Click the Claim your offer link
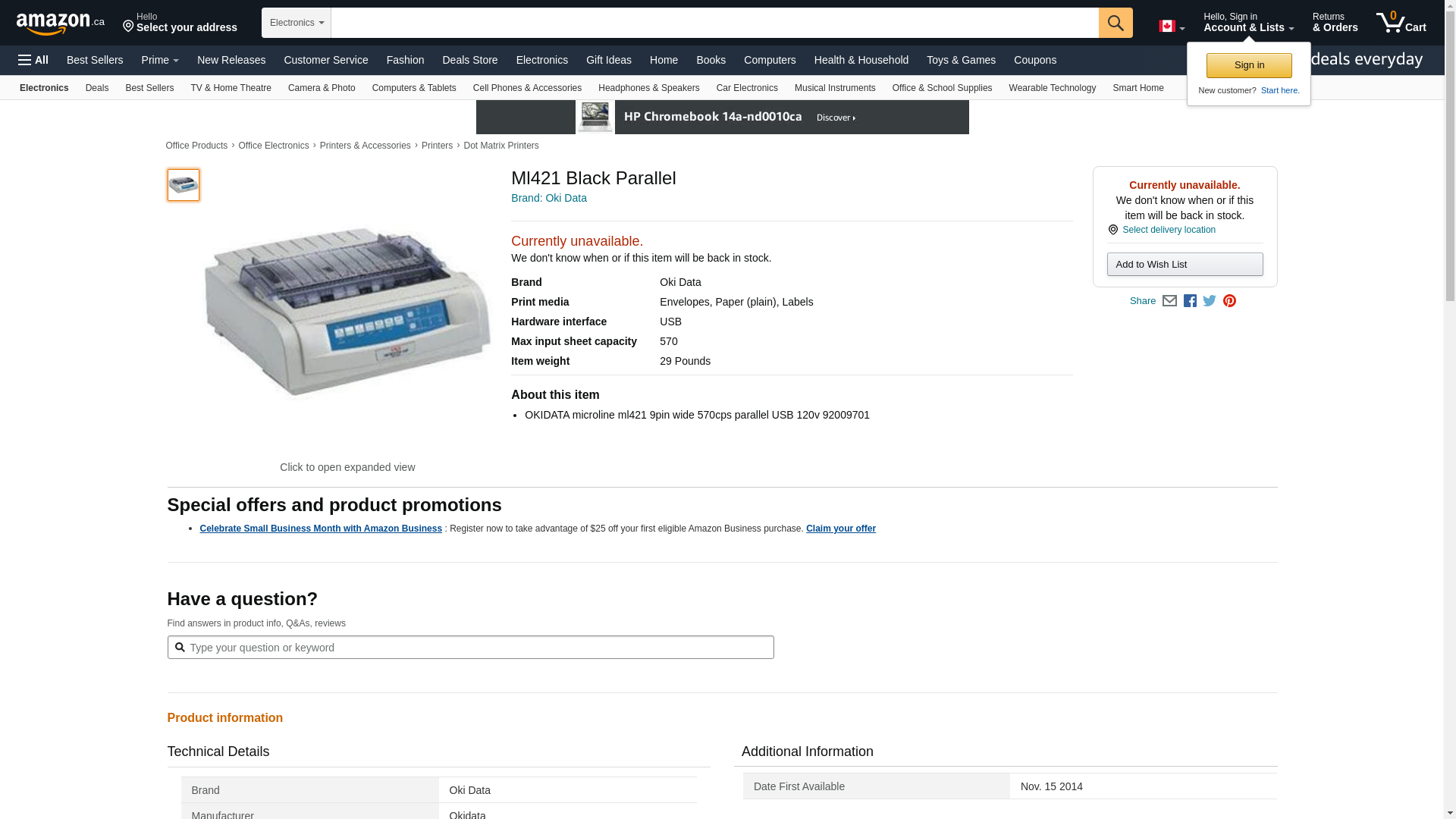The image size is (1456, 819). pyautogui.click(x=840, y=529)
